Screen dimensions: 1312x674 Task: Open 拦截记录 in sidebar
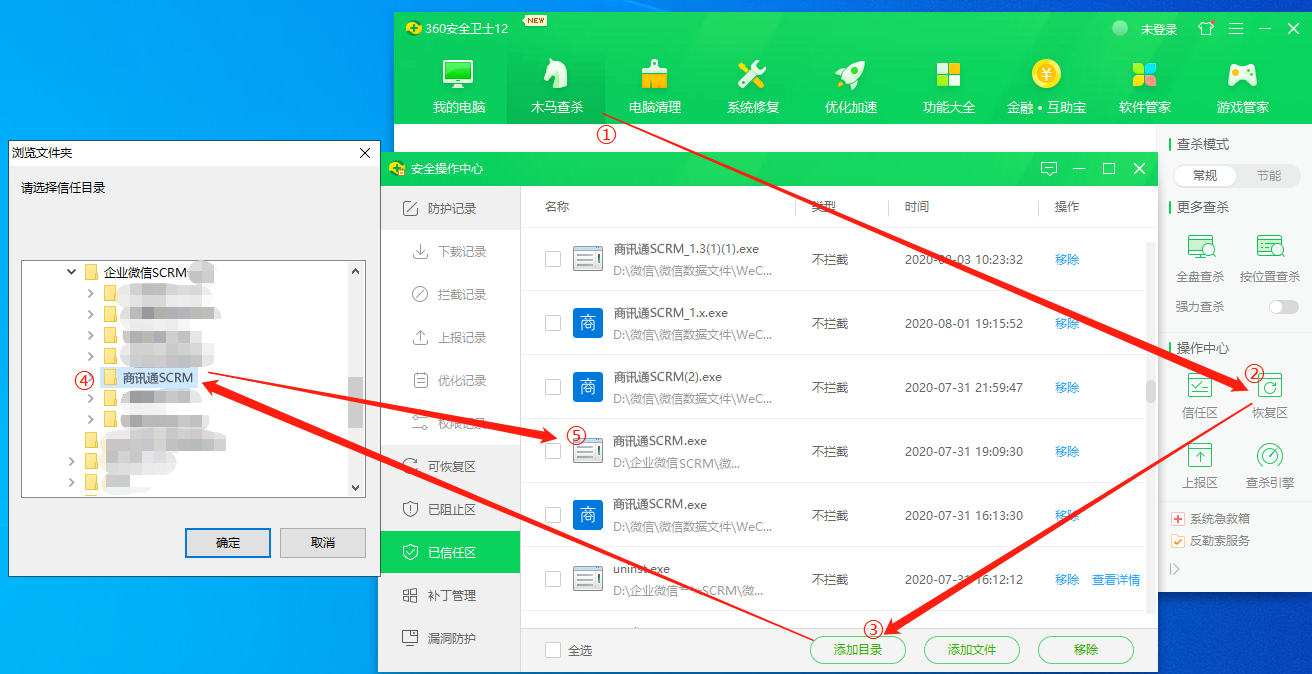pyautogui.click(x=450, y=294)
